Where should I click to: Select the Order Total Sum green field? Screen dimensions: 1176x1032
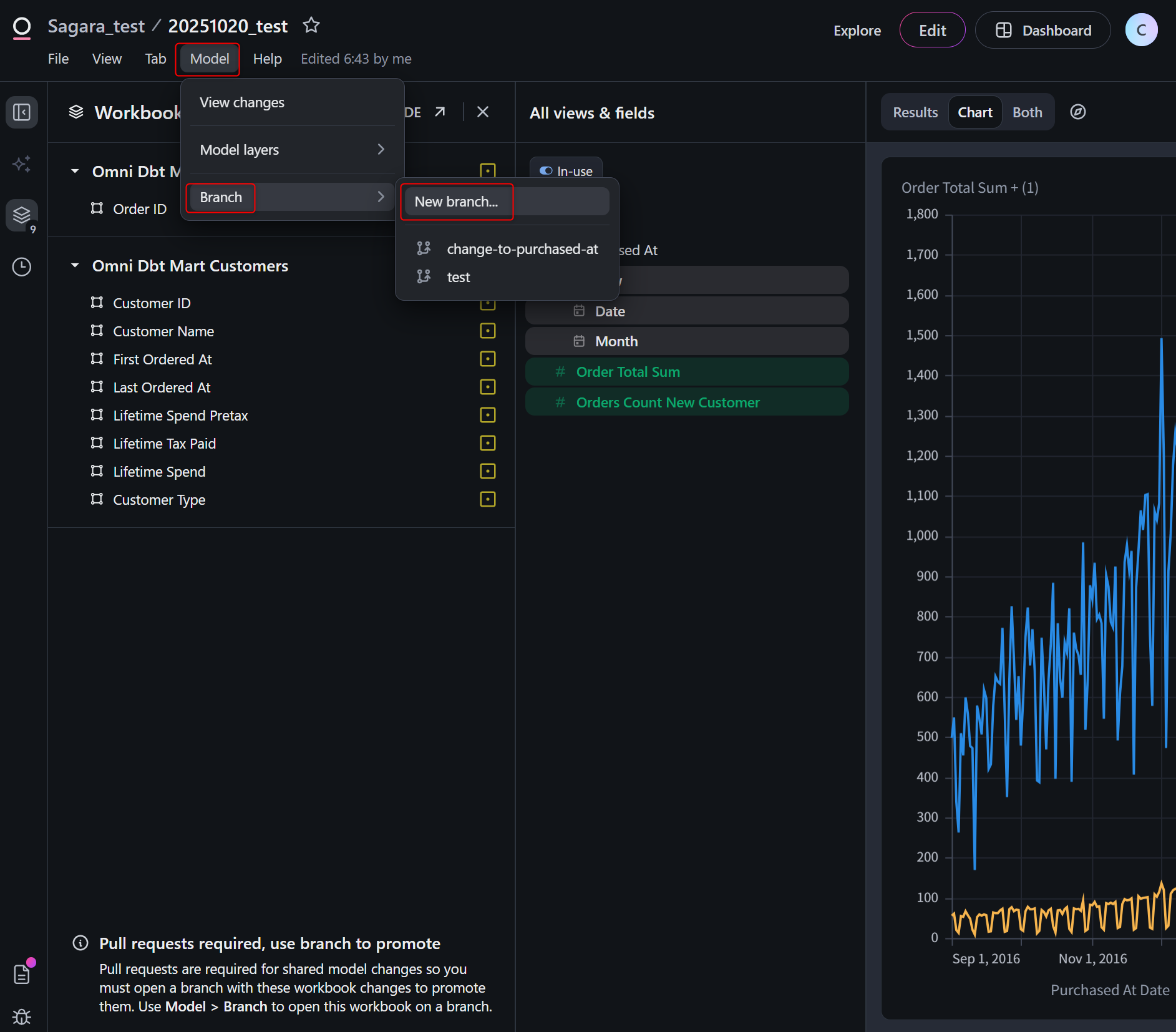[x=628, y=372]
